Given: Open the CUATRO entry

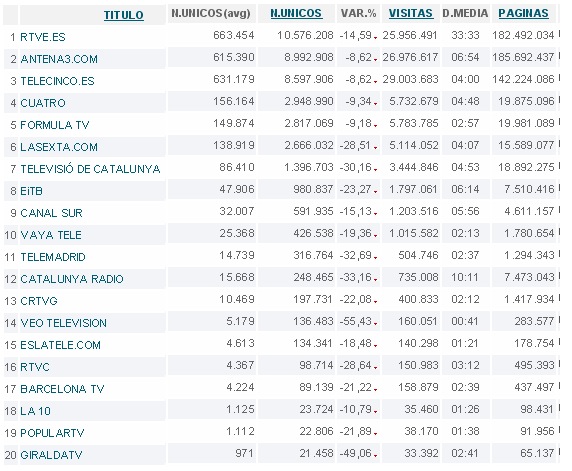Looking at the screenshot, I should (x=43, y=103).
